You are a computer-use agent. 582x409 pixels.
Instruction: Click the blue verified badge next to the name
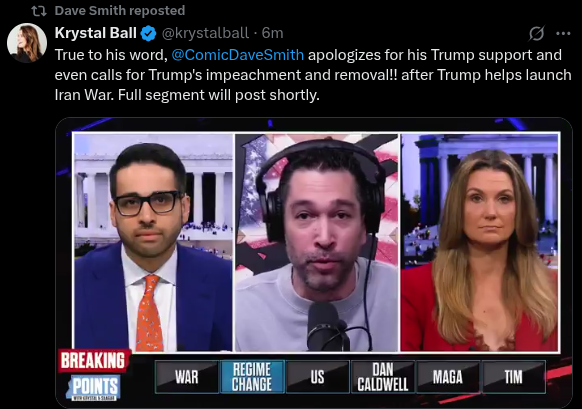[148, 33]
